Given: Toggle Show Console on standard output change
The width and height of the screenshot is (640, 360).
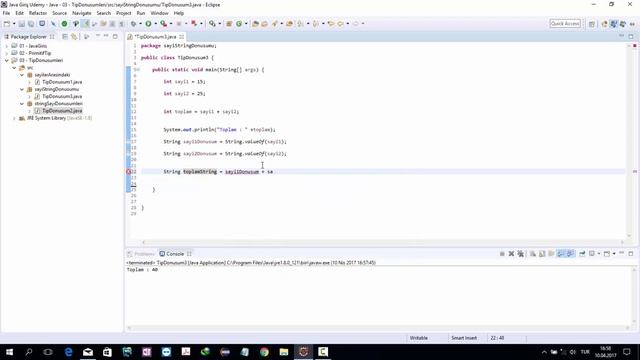Looking at the screenshot, I should tap(561, 254).
